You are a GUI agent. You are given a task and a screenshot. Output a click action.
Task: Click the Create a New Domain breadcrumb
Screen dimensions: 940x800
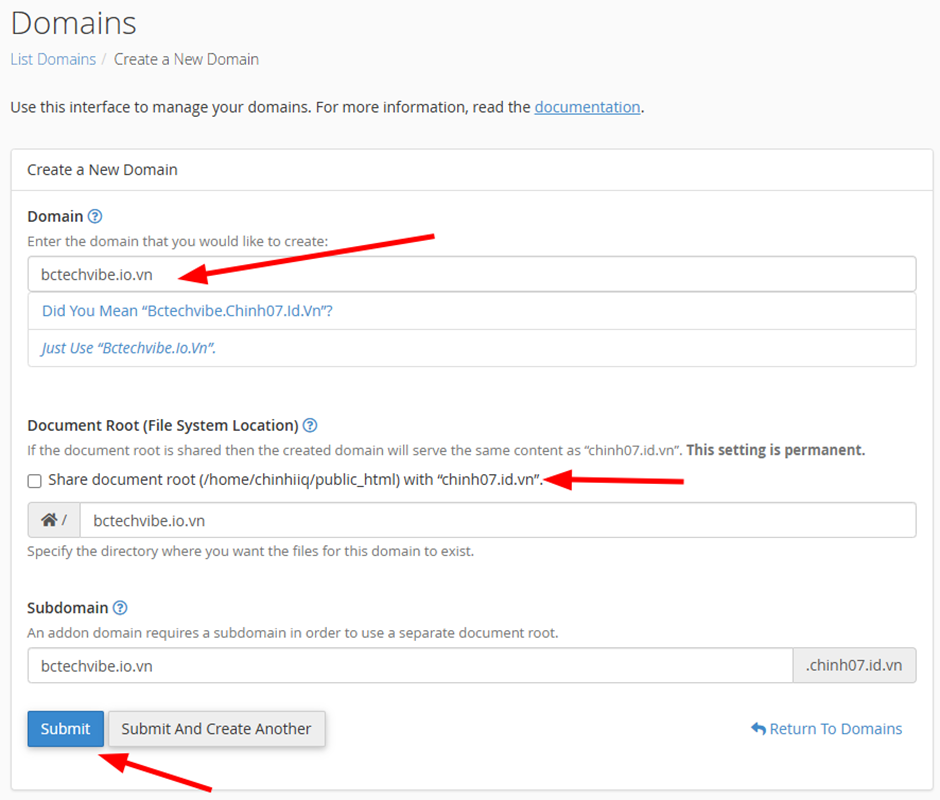click(x=186, y=59)
